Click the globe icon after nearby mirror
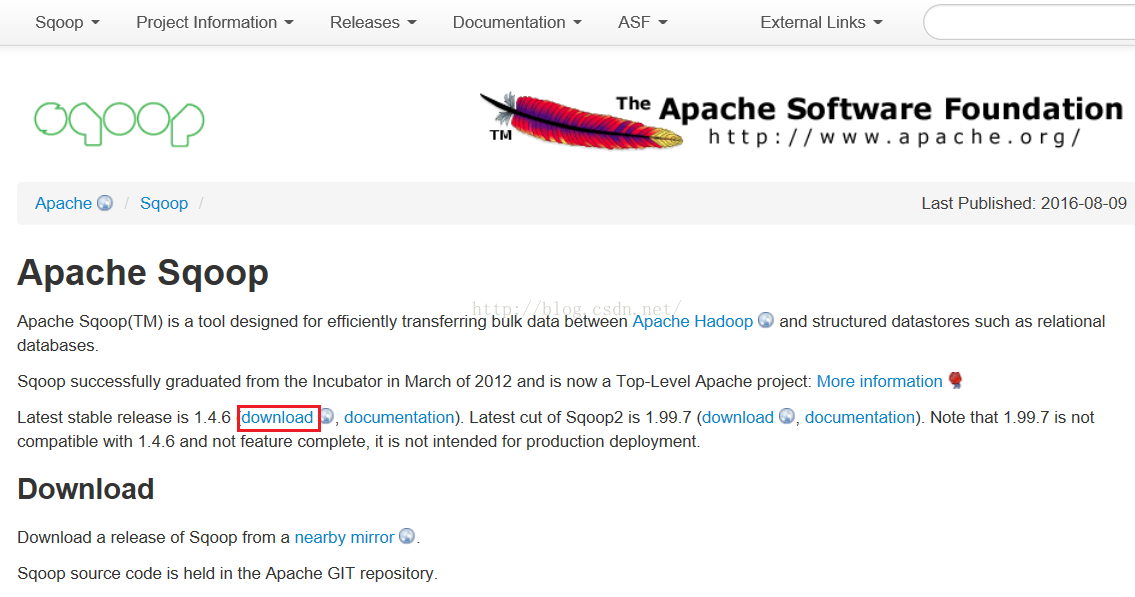Viewport: 1135px width, 597px height. [407, 537]
